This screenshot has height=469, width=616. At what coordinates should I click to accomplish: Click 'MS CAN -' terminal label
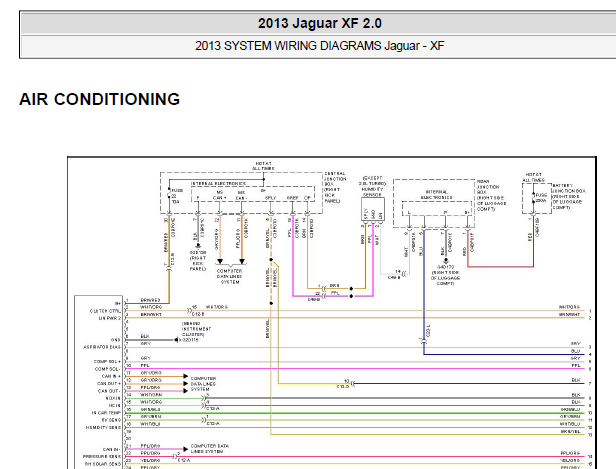[241, 195]
